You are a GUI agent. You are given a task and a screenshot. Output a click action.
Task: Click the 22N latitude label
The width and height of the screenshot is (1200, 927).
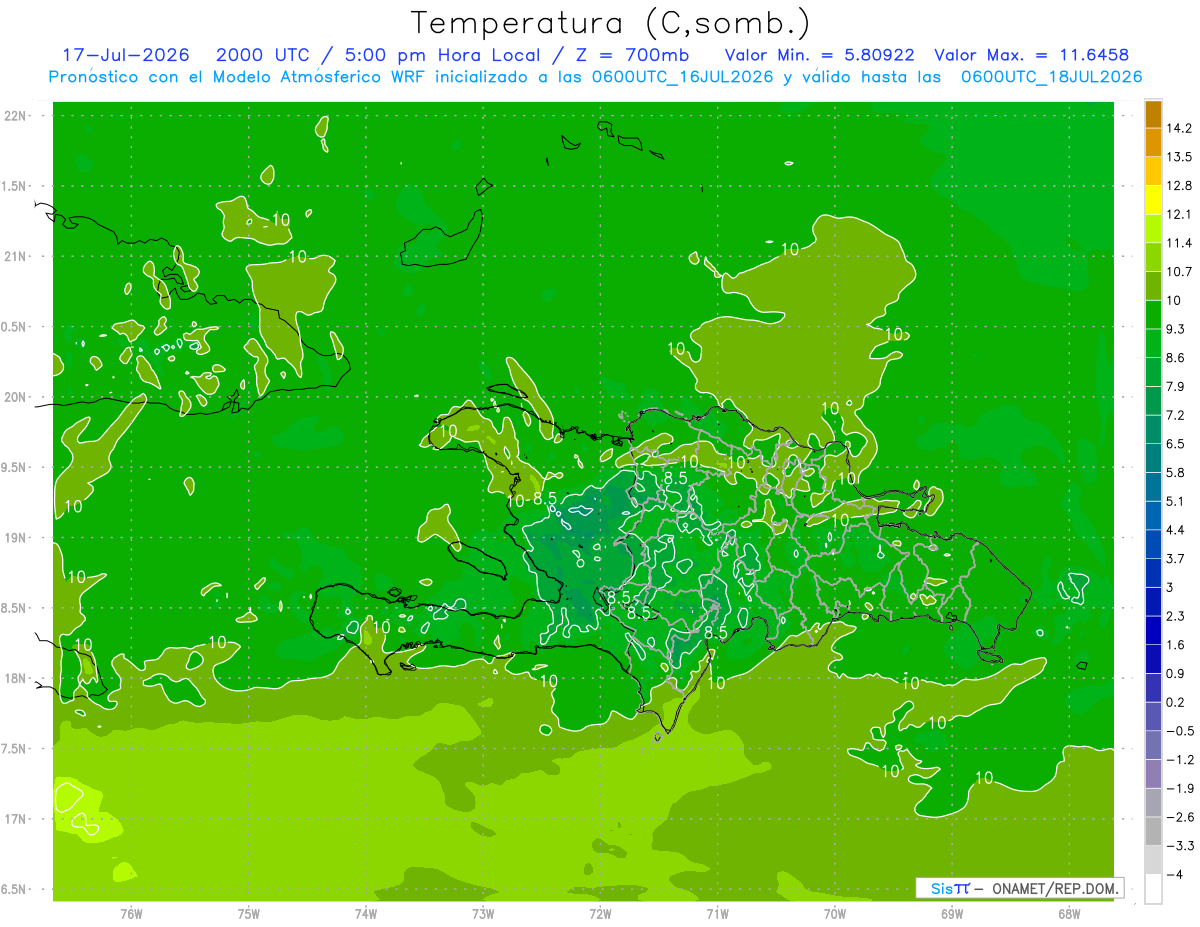(16, 116)
